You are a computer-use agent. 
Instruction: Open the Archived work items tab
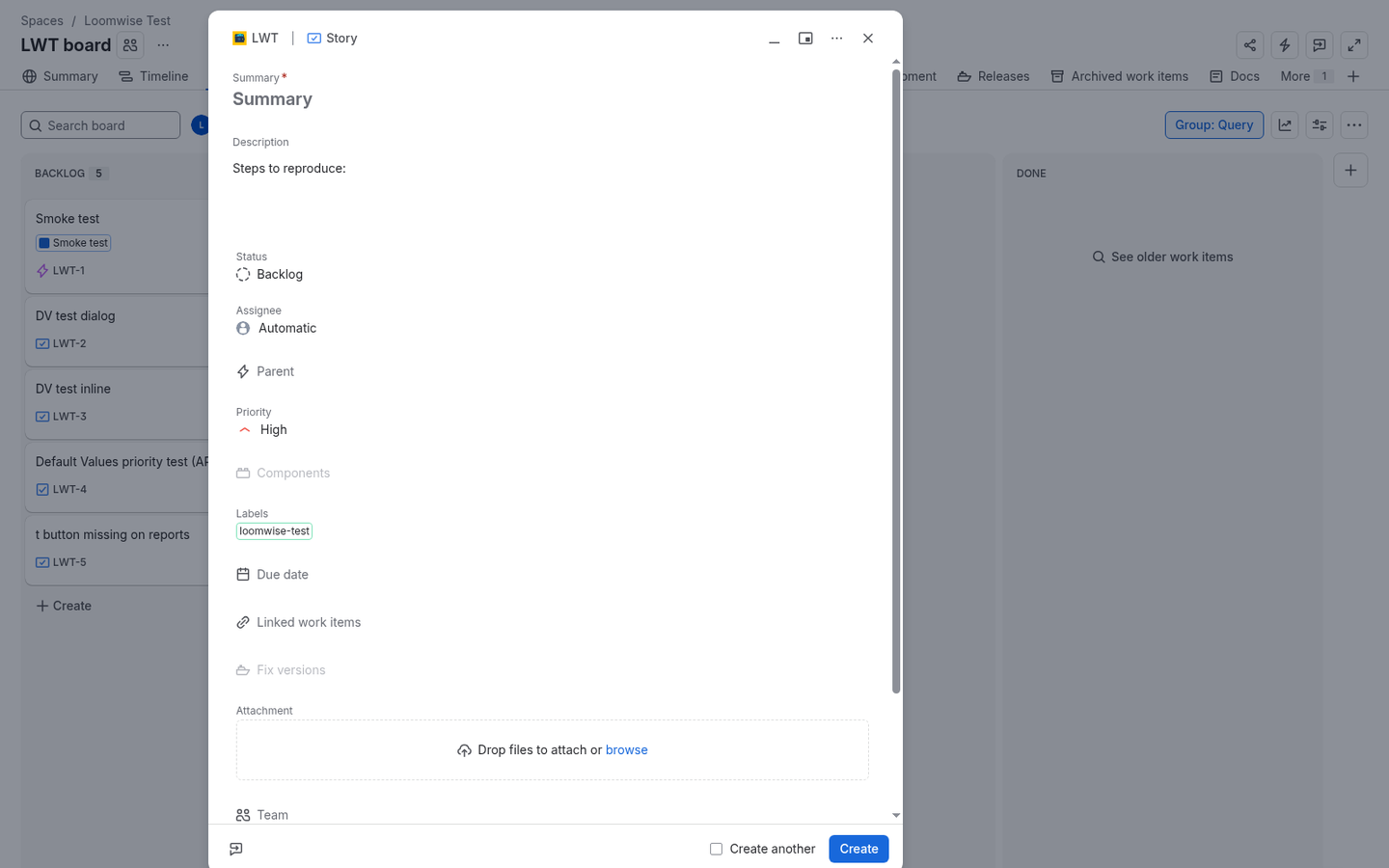[1119, 76]
